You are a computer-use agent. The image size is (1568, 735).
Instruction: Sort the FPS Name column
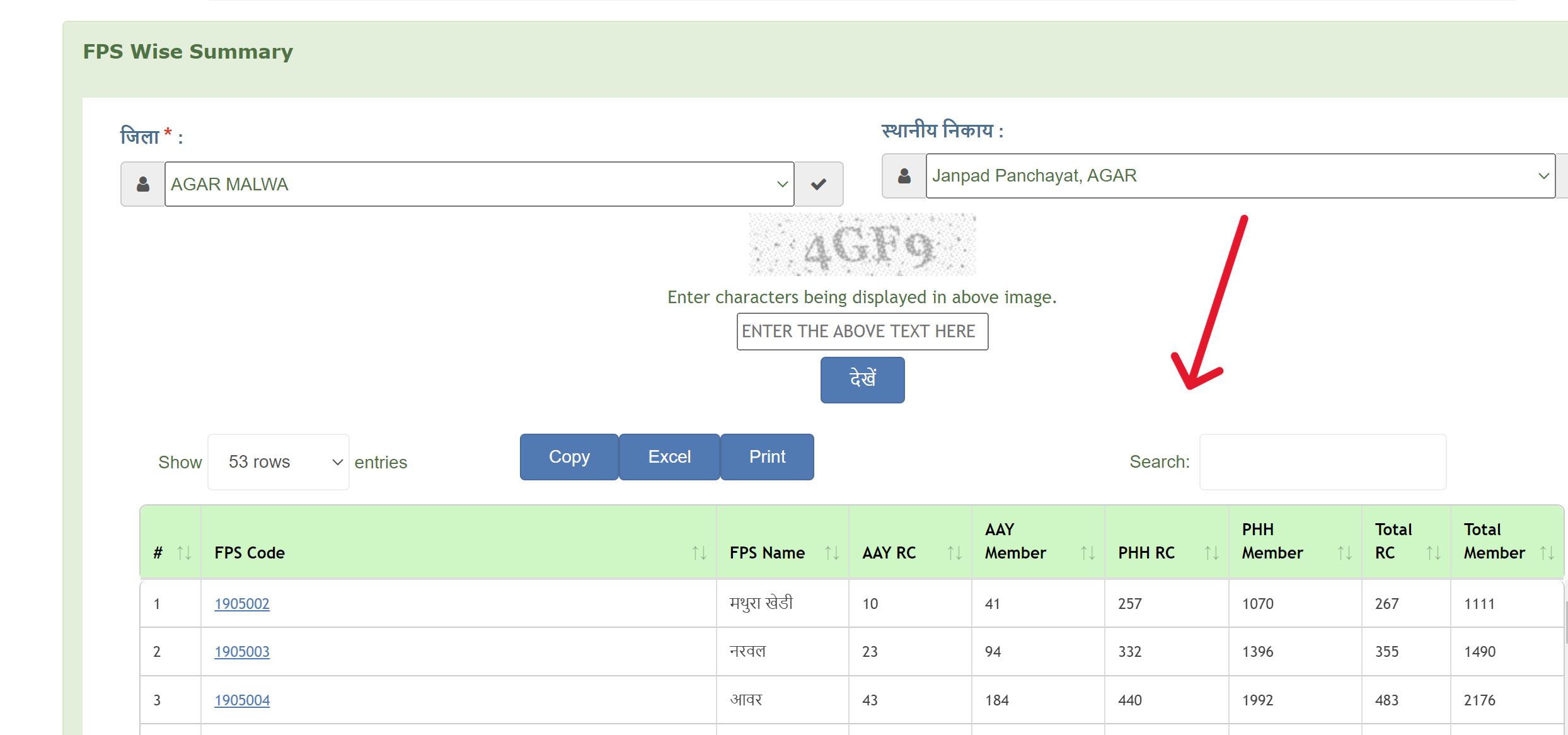832,553
